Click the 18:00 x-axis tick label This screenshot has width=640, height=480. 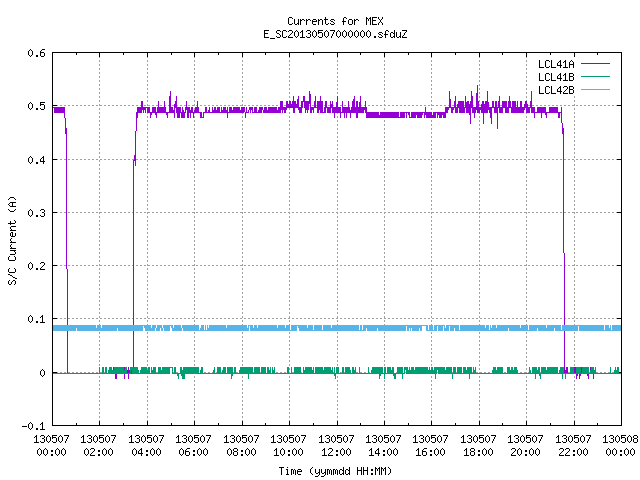click(x=478, y=452)
